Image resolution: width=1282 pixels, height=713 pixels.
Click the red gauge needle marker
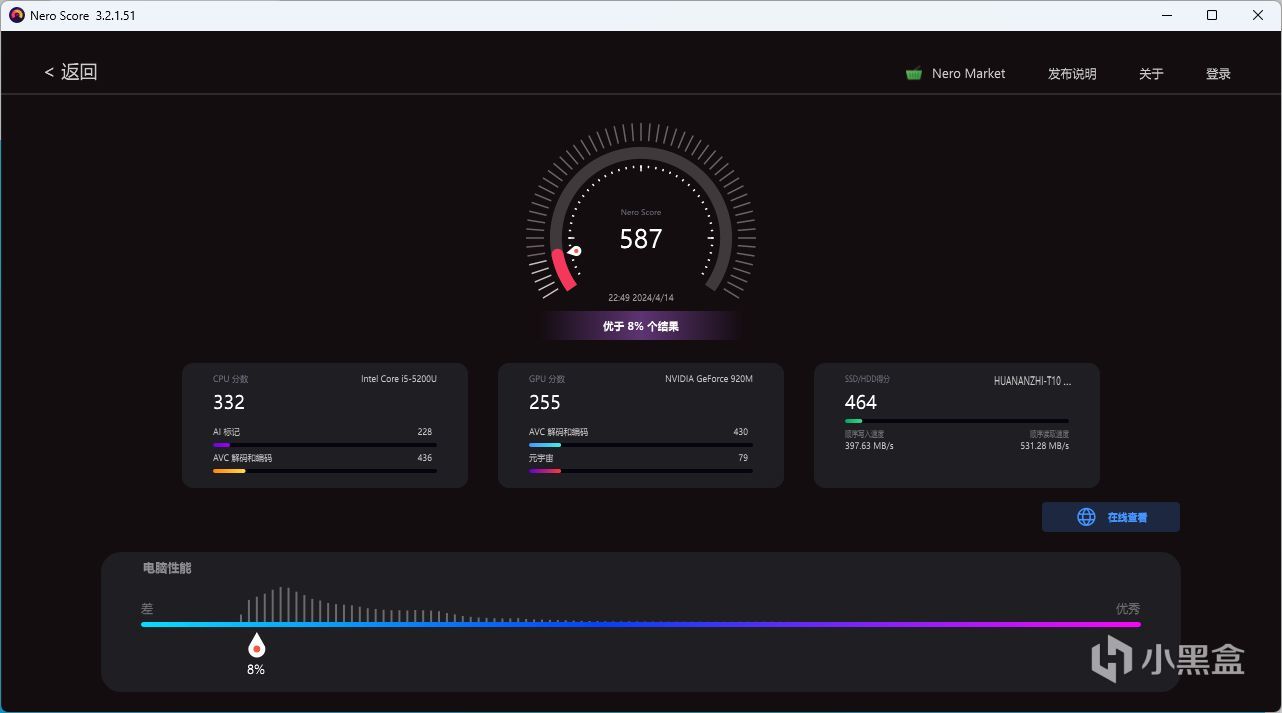[575, 251]
